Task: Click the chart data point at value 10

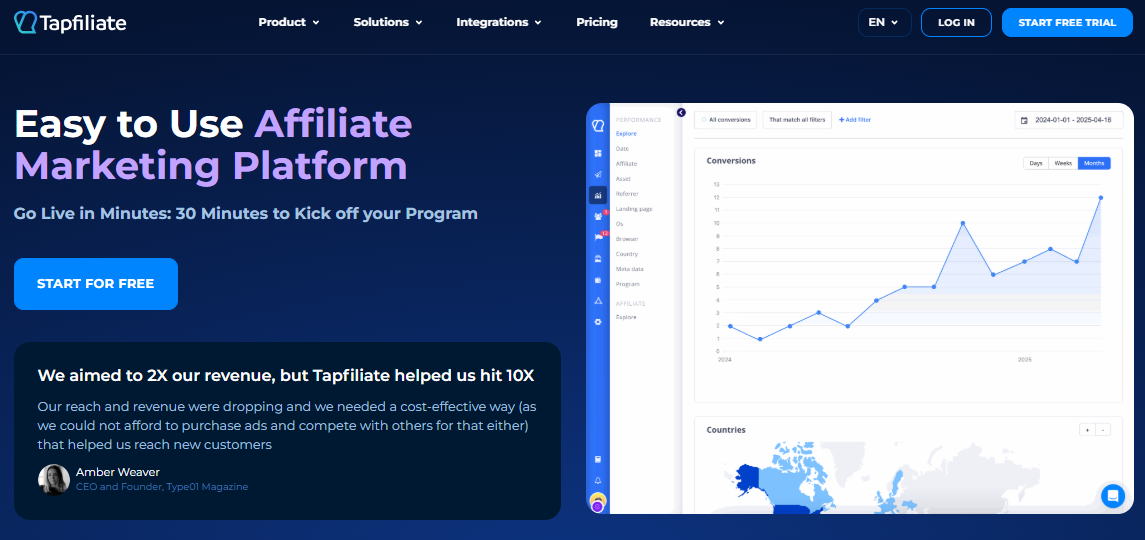Action: (962, 223)
